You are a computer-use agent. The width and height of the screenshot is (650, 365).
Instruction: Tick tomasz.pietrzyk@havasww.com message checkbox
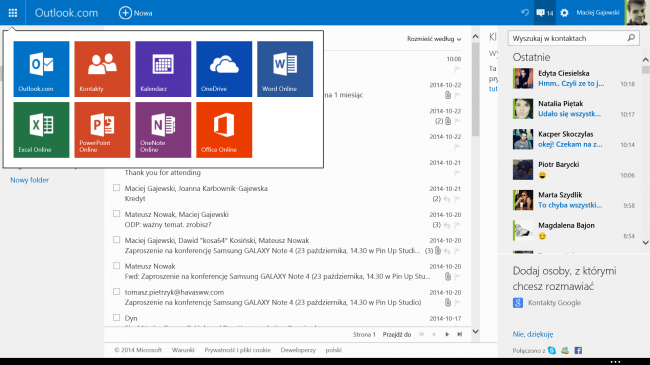[x=116, y=292]
